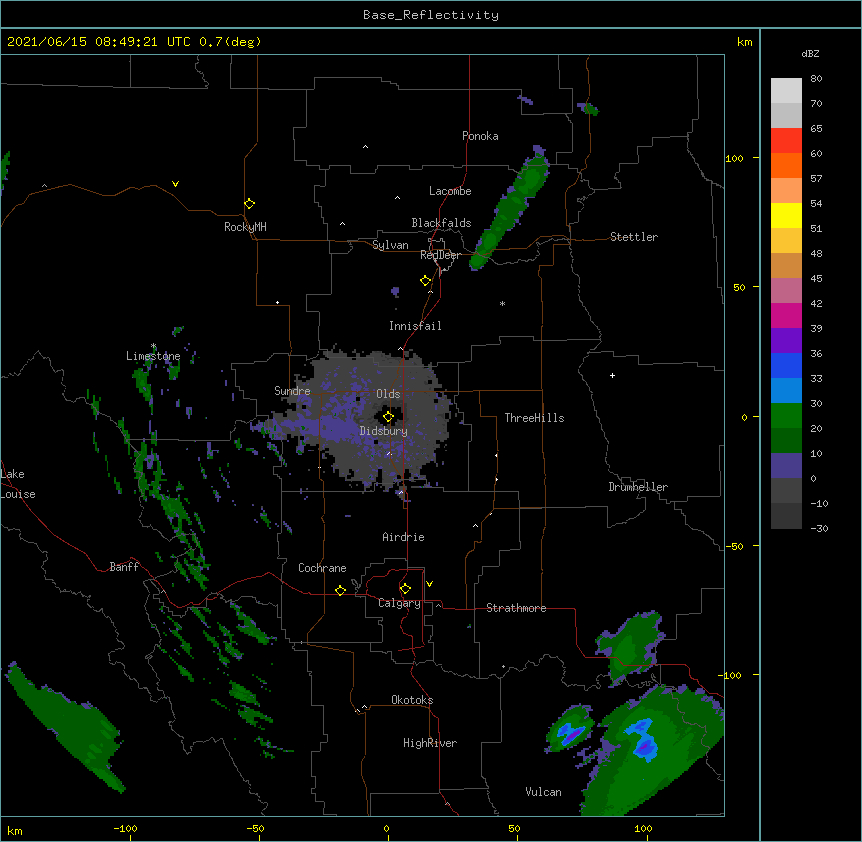Click the 100 tick on right axis

click(734, 158)
